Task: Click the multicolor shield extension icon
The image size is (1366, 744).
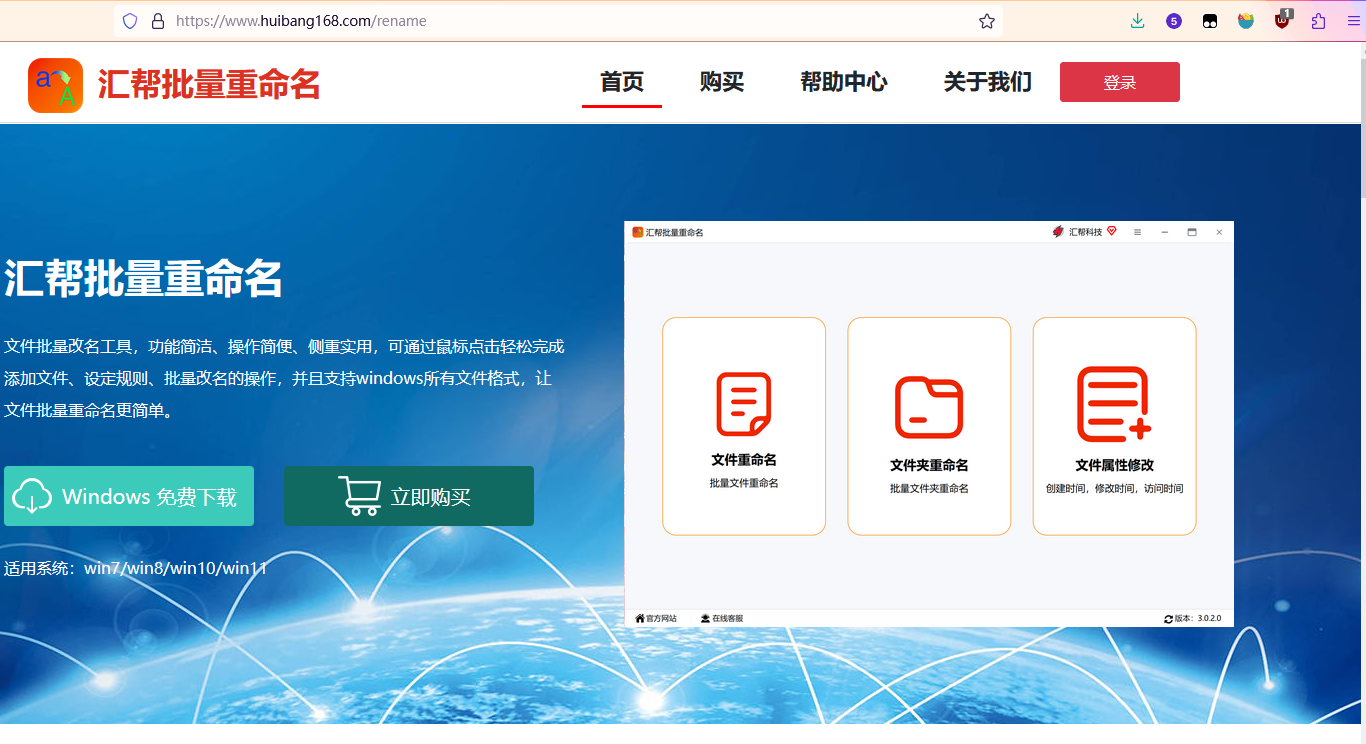Action: 1246,21
